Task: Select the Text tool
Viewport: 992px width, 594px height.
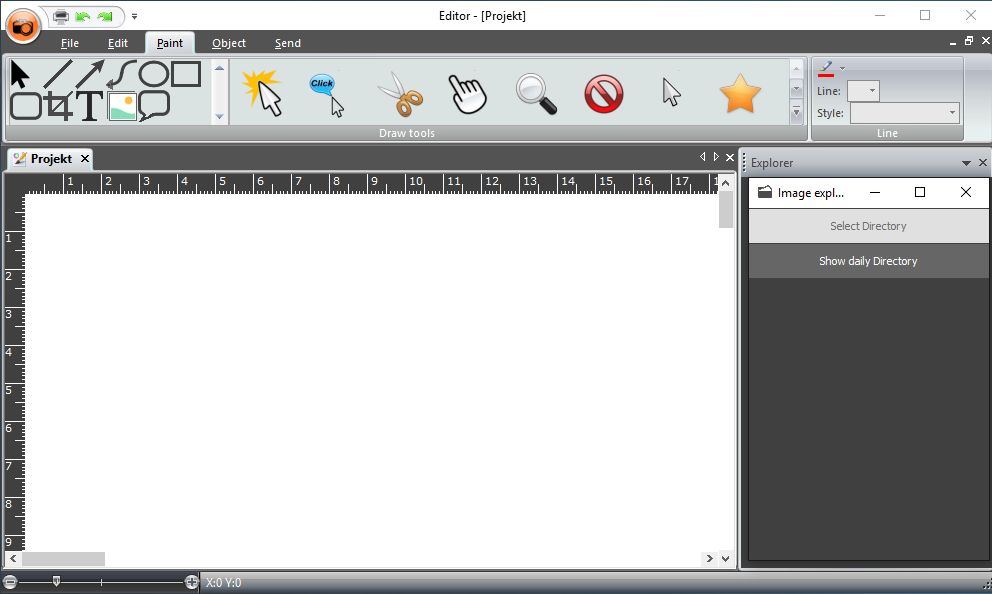Action: coord(89,106)
